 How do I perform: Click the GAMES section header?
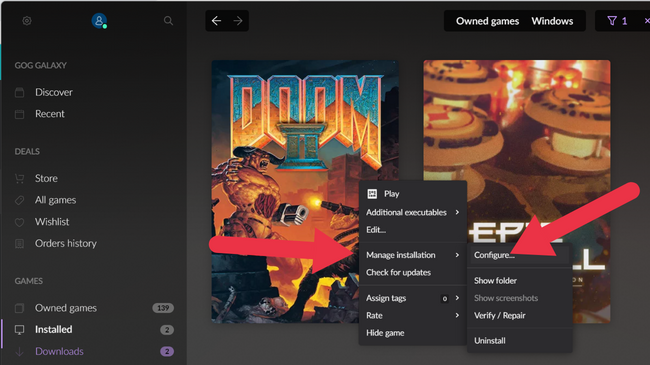[x=29, y=281]
